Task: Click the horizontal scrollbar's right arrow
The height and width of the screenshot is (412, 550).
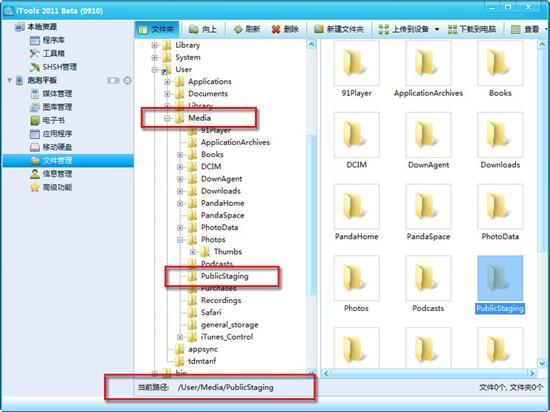Action: point(532,373)
